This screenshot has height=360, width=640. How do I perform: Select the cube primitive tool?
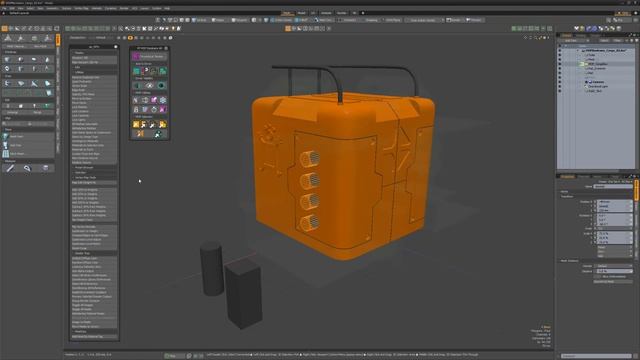point(7,60)
